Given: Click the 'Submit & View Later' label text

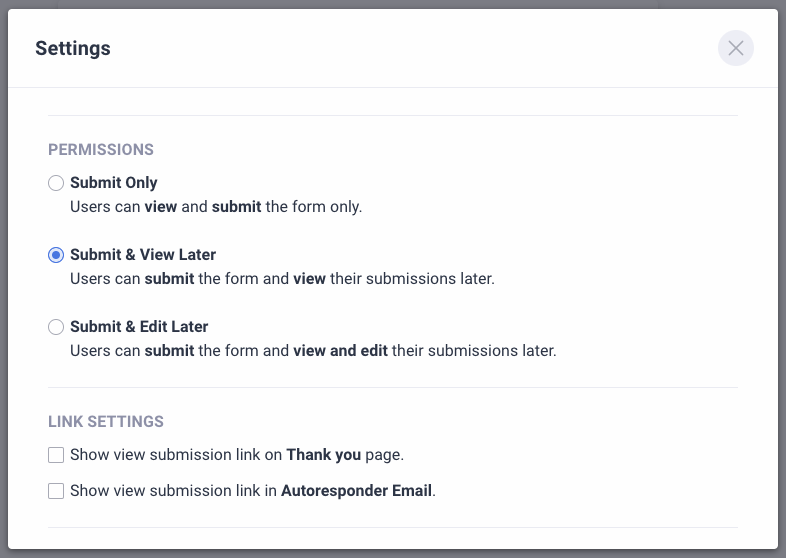Looking at the screenshot, I should [143, 255].
